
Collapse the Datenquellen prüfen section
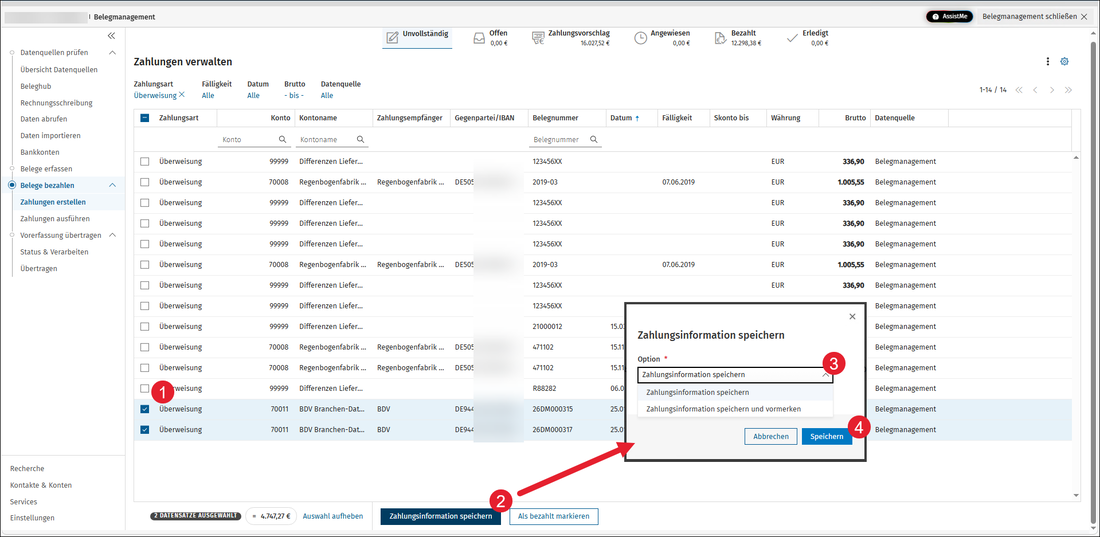[112, 53]
